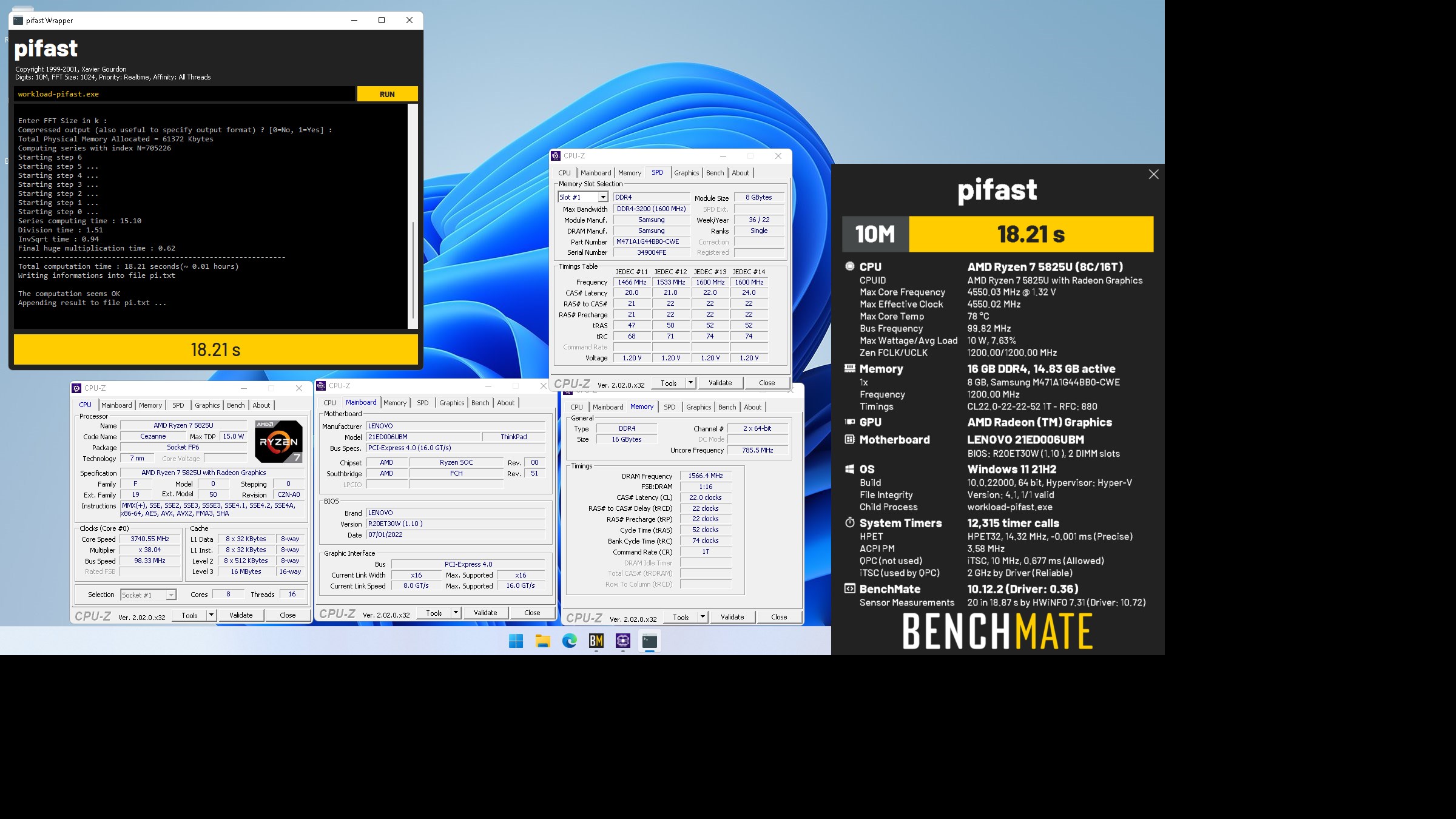
Task: Click Validate in CPU-Z Memory window
Action: [x=732, y=617]
